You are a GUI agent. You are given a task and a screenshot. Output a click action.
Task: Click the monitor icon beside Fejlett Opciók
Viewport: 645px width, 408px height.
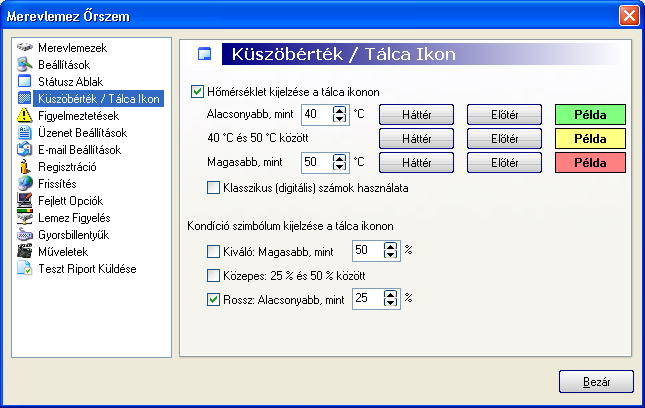pos(25,200)
